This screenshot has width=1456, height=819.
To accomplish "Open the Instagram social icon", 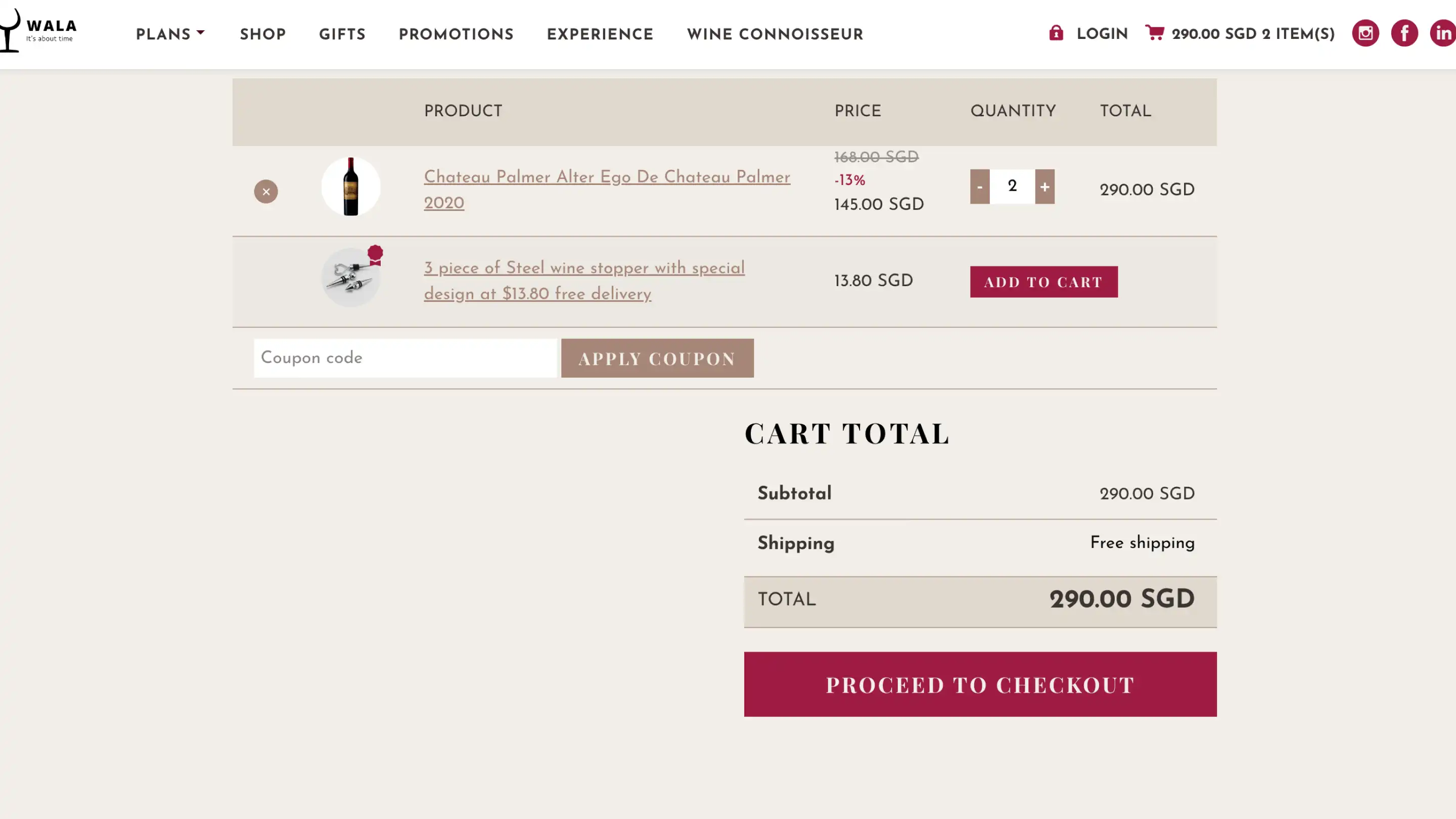I will [x=1365, y=33].
